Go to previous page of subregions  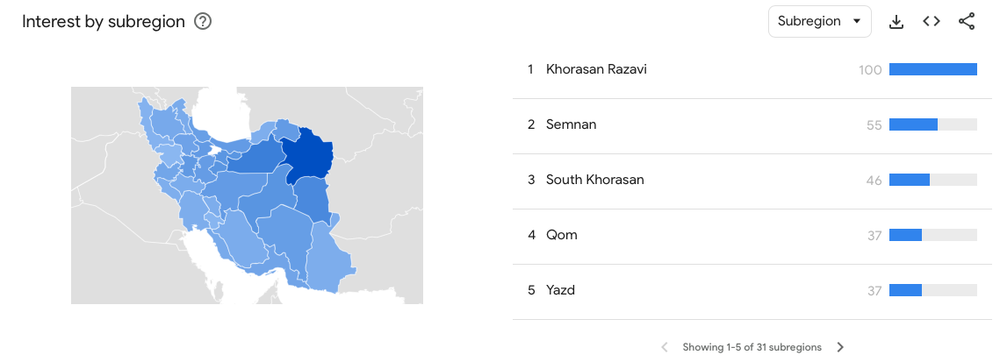[665, 347]
